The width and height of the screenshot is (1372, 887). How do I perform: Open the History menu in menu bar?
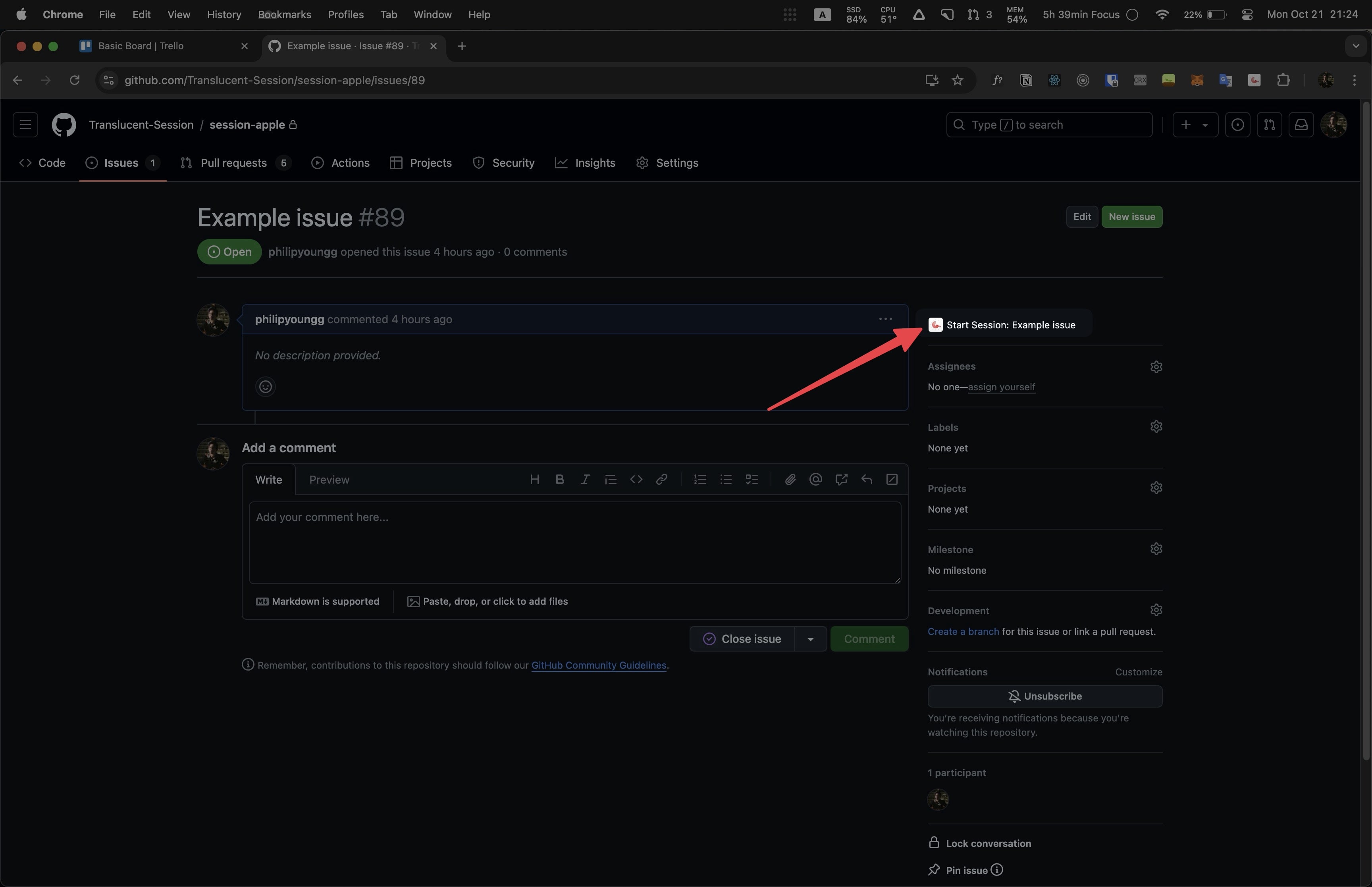point(224,14)
